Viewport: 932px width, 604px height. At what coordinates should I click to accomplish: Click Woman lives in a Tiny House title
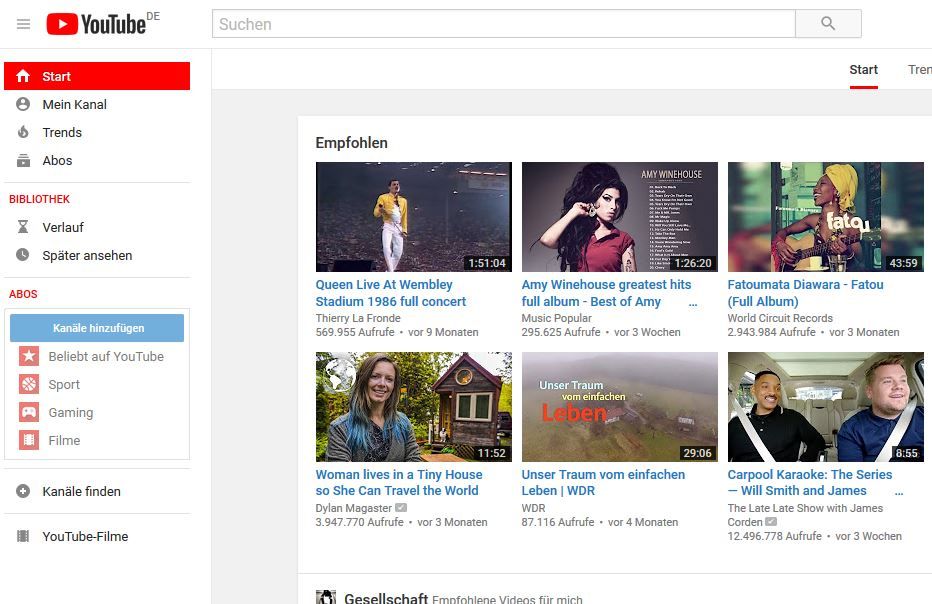399,483
